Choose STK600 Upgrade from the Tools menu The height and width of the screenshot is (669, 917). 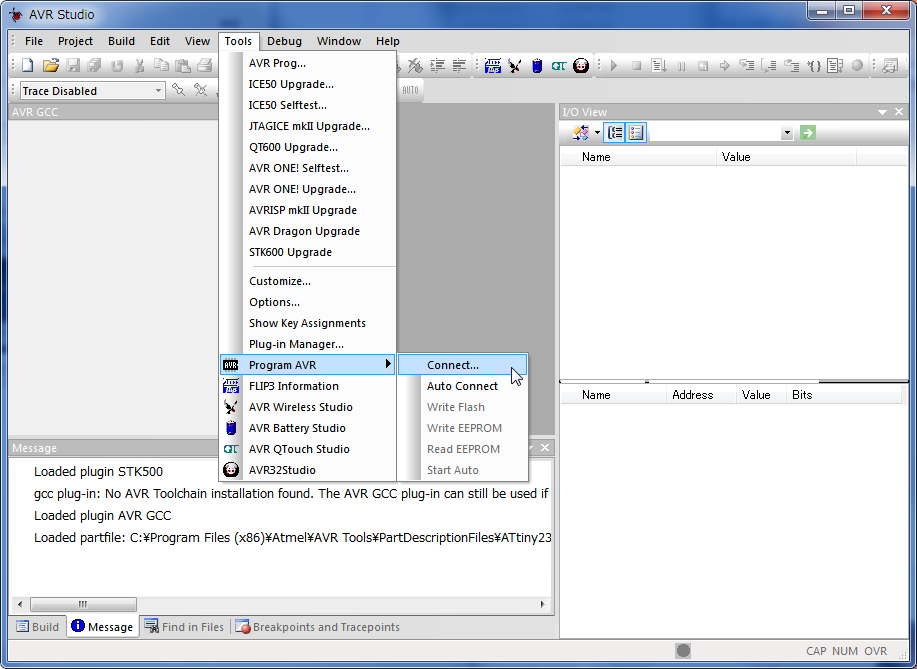[308, 252]
